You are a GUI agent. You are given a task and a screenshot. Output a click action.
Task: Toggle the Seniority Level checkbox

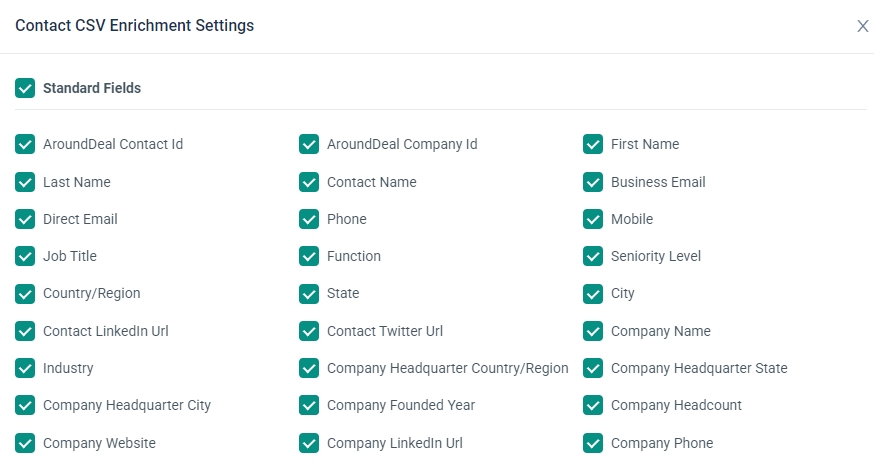(x=593, y=256)
